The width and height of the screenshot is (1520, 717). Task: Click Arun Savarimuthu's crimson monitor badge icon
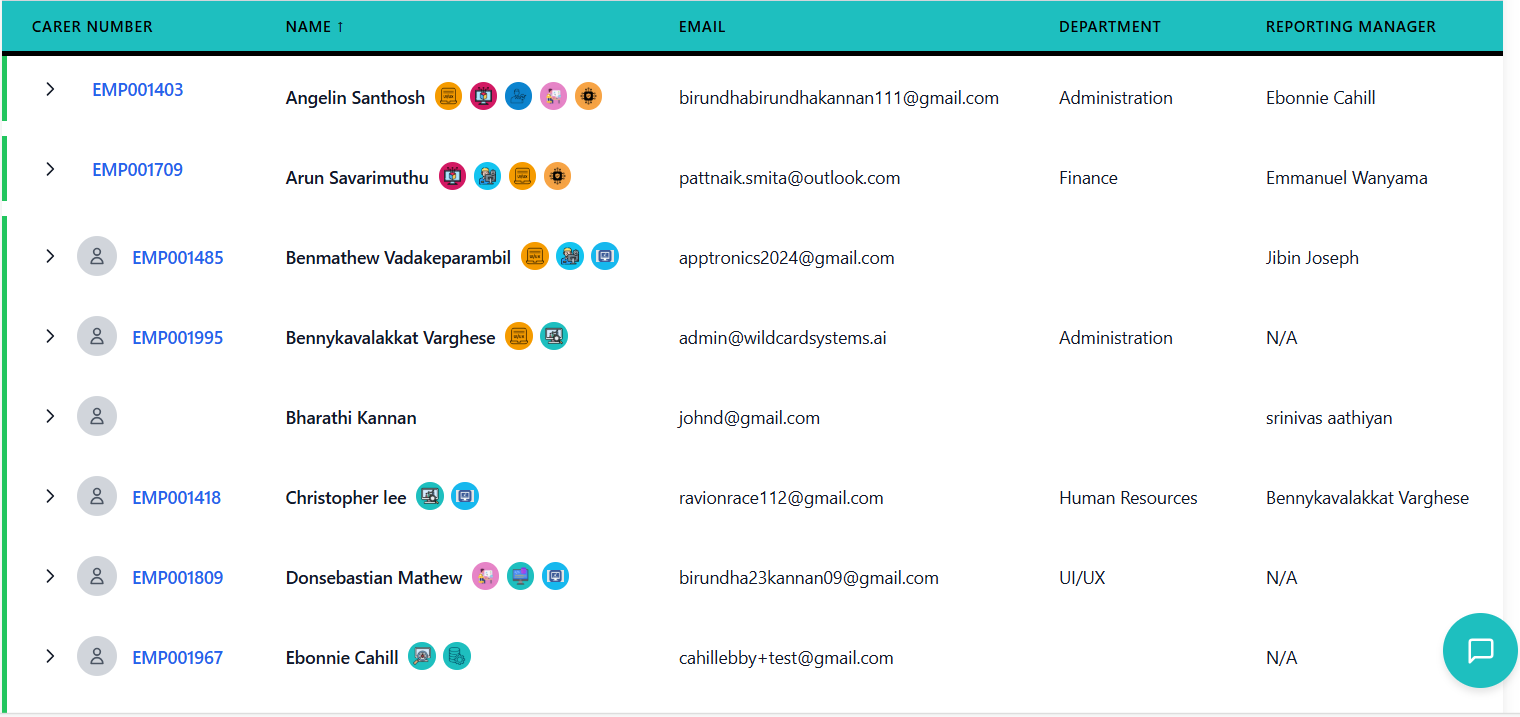click(453, 177)
